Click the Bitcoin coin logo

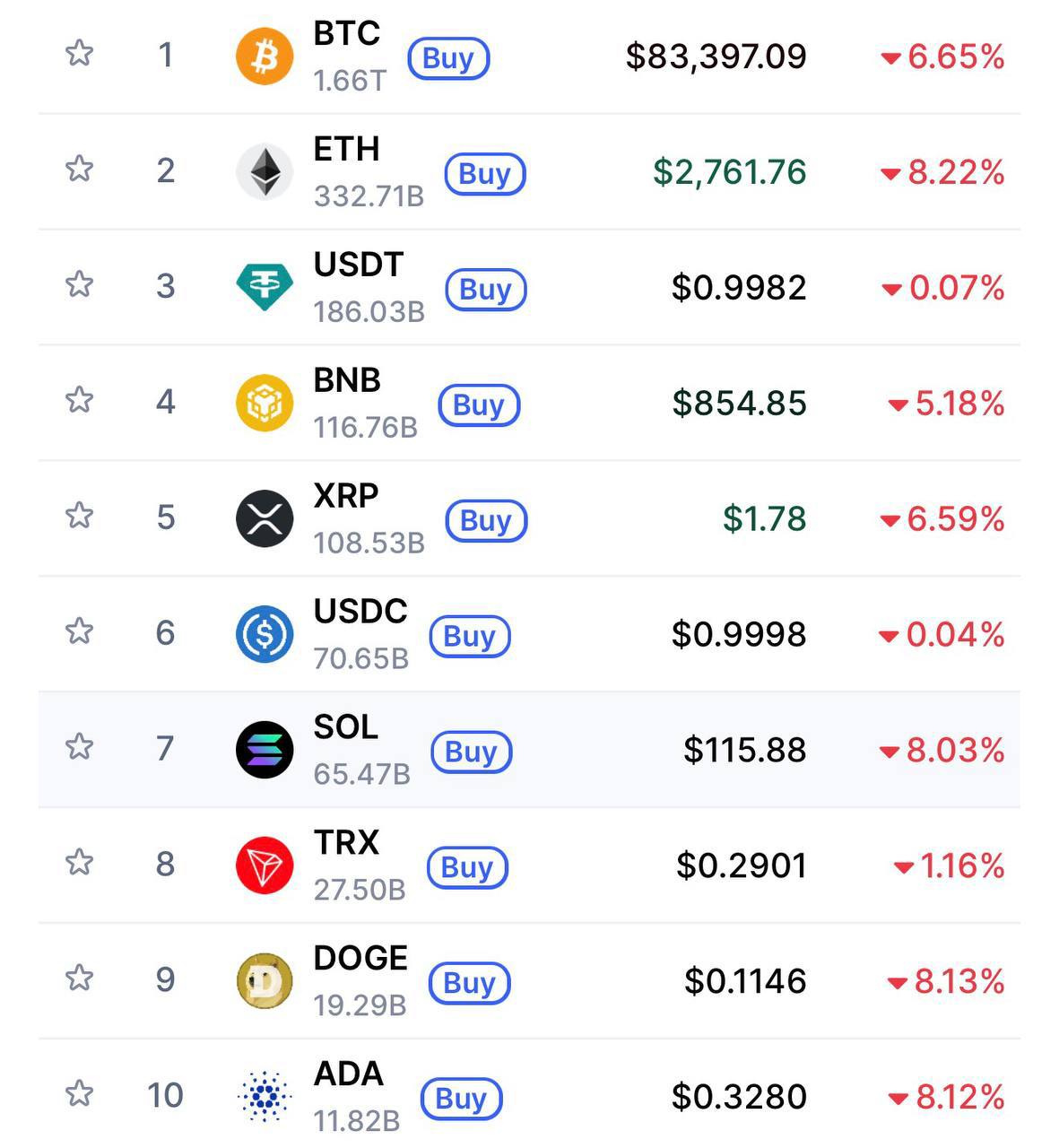click(265, 56)
